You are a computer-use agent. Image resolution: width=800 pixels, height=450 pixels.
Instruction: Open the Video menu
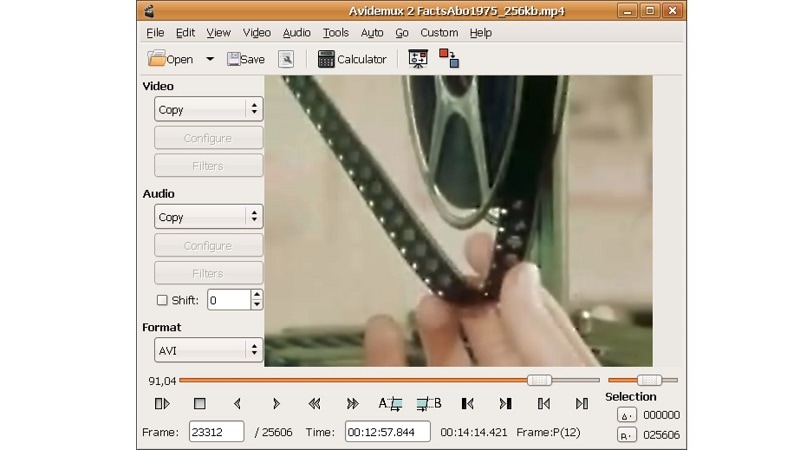click(x=257, y=33)
